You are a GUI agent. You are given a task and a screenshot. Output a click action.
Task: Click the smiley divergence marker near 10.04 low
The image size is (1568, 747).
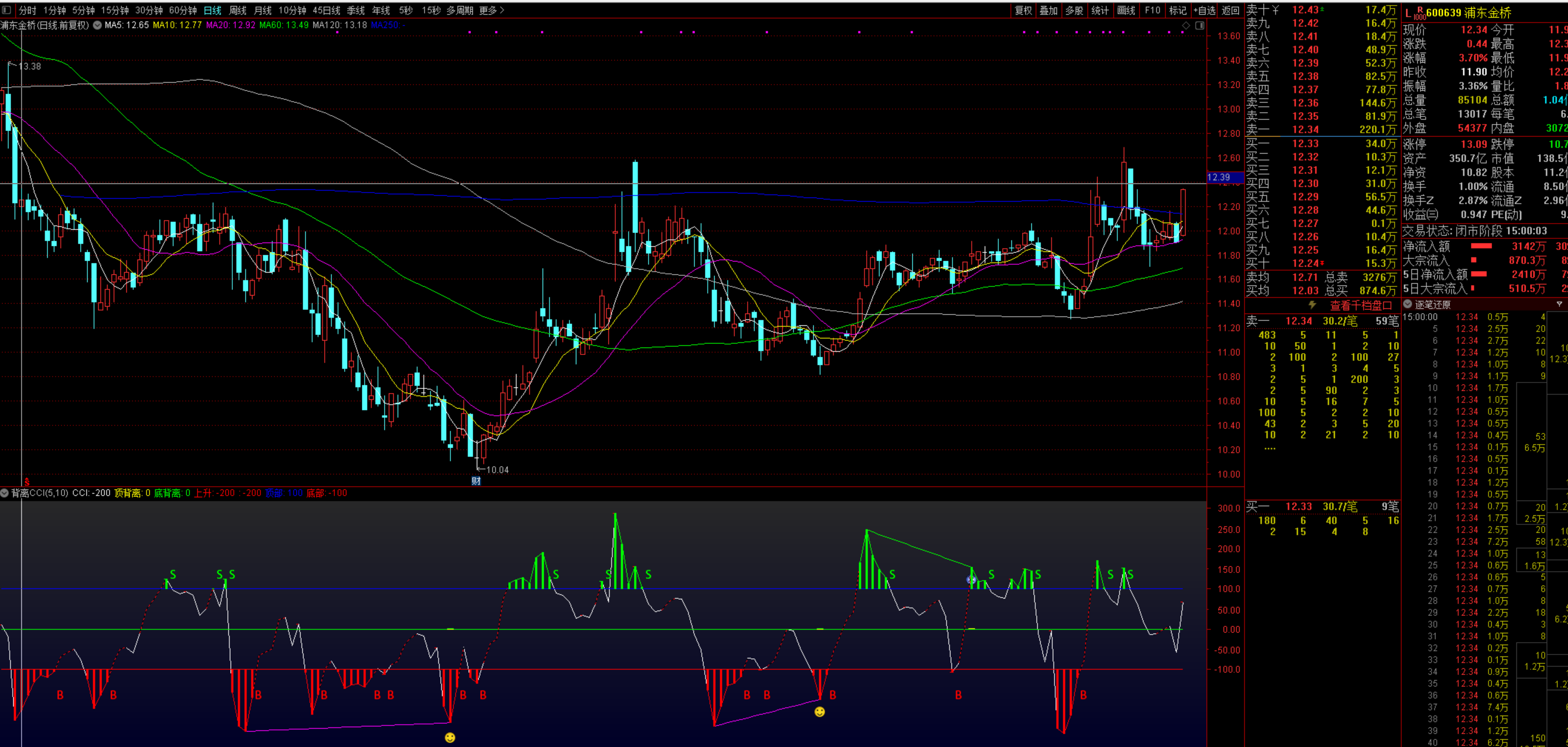pyautogui.click(x=450, y=737)
